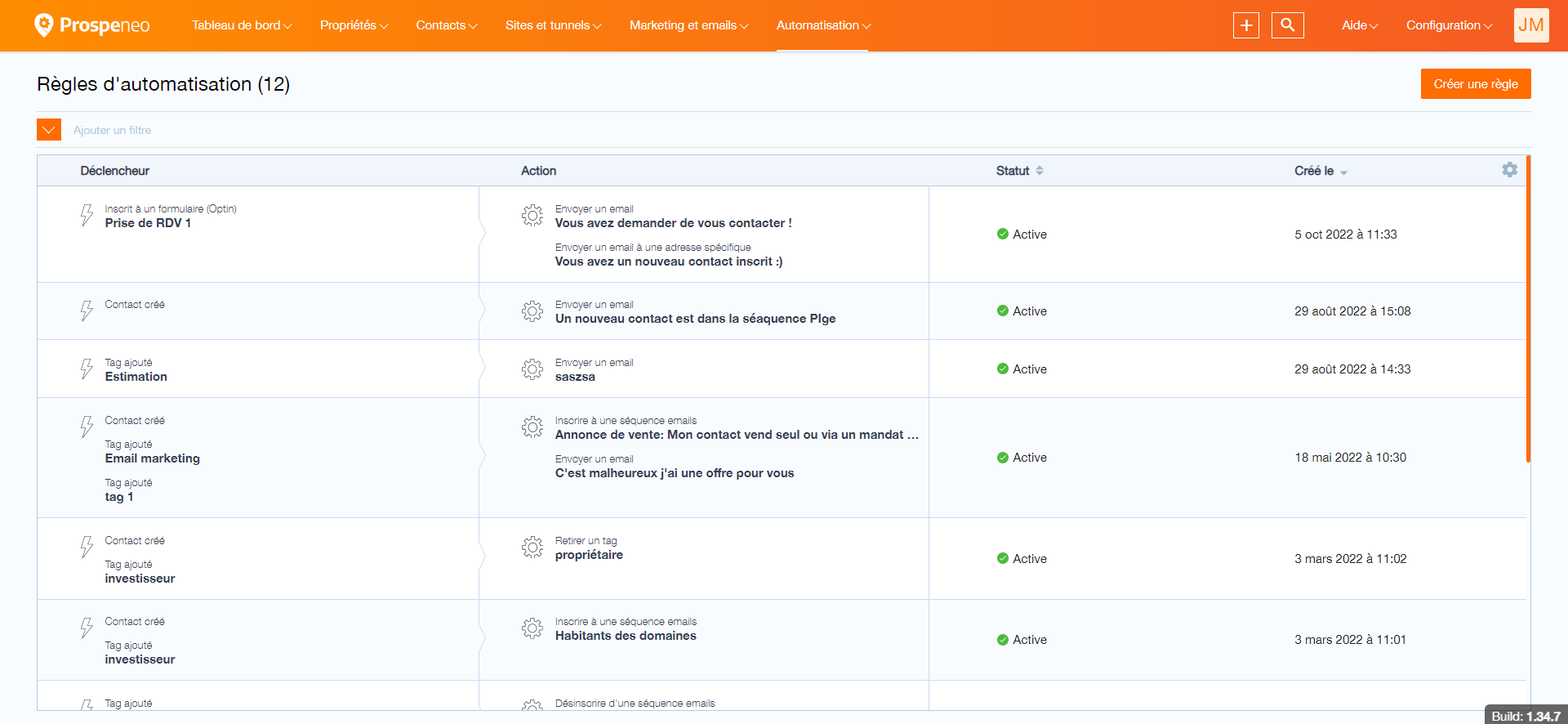The image size is (1568, 724).
Task: Open the plus quick-add button
Action: point(1246,25)
